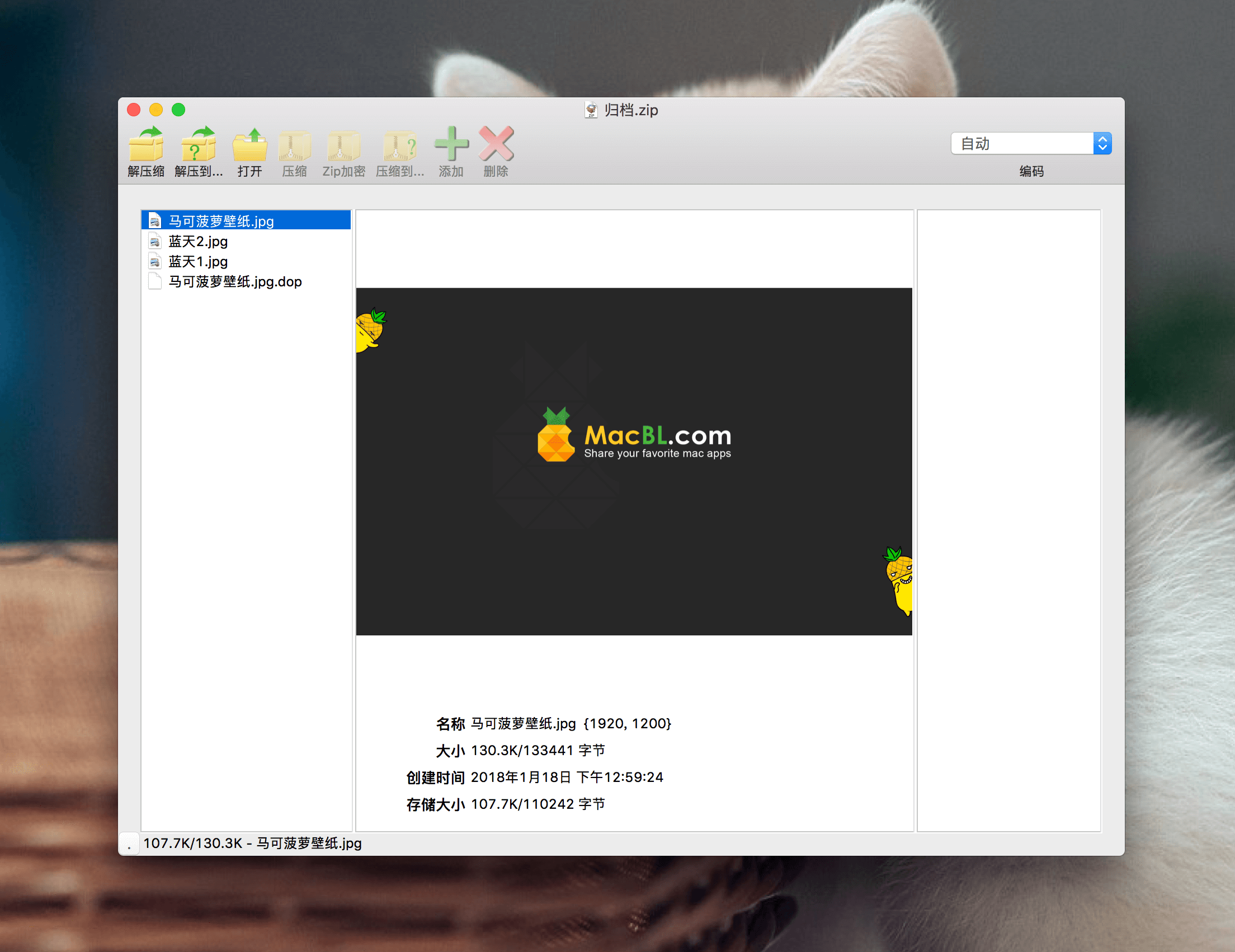Viewport: 1235px width, 952px height.
Task: Select file 马可菠萝壁纸.jpg.dop in list
Action: (x=246, y=281)
